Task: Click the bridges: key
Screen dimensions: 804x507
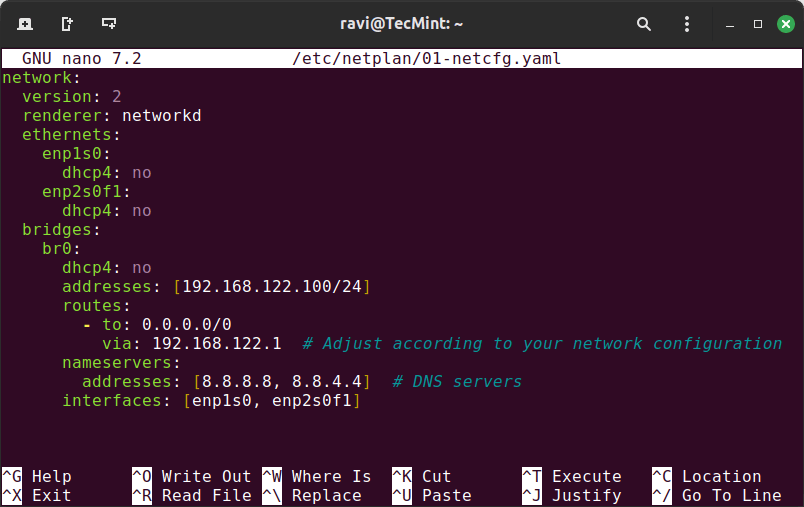Action: pos(62,230)
